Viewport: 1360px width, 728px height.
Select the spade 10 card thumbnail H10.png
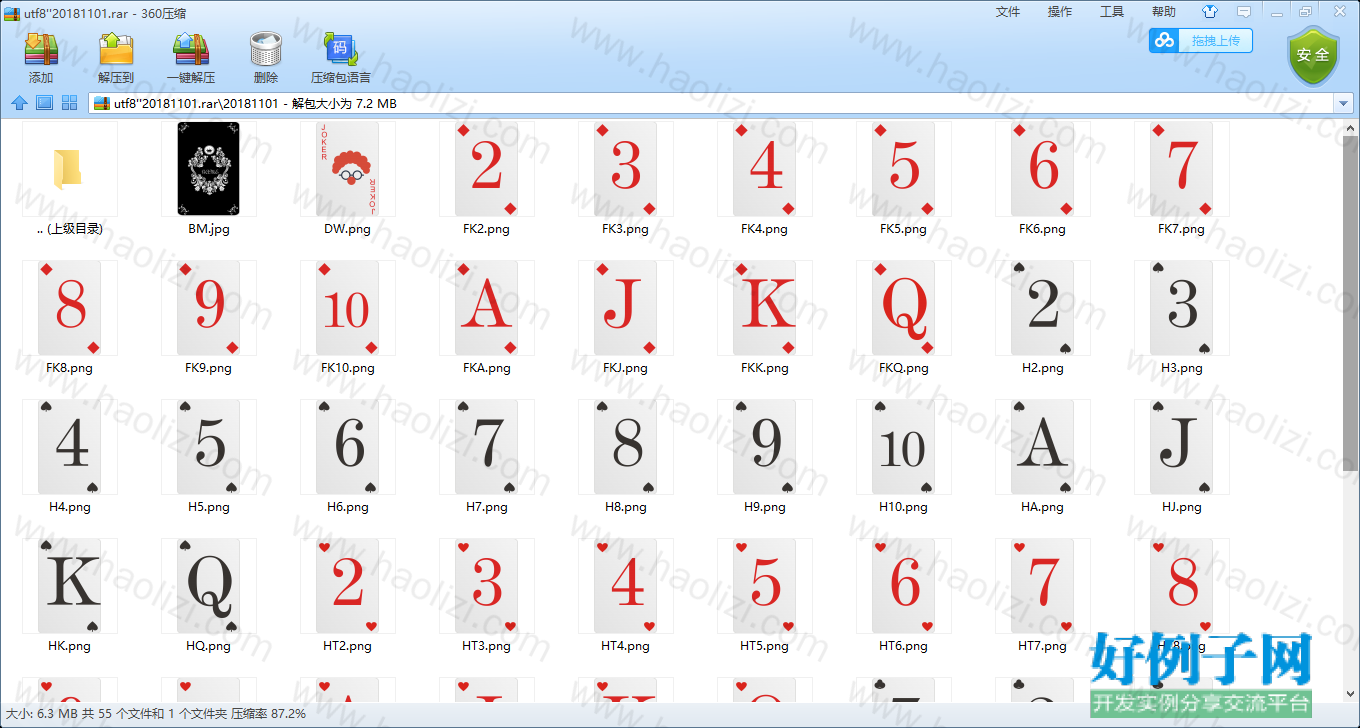904,447
